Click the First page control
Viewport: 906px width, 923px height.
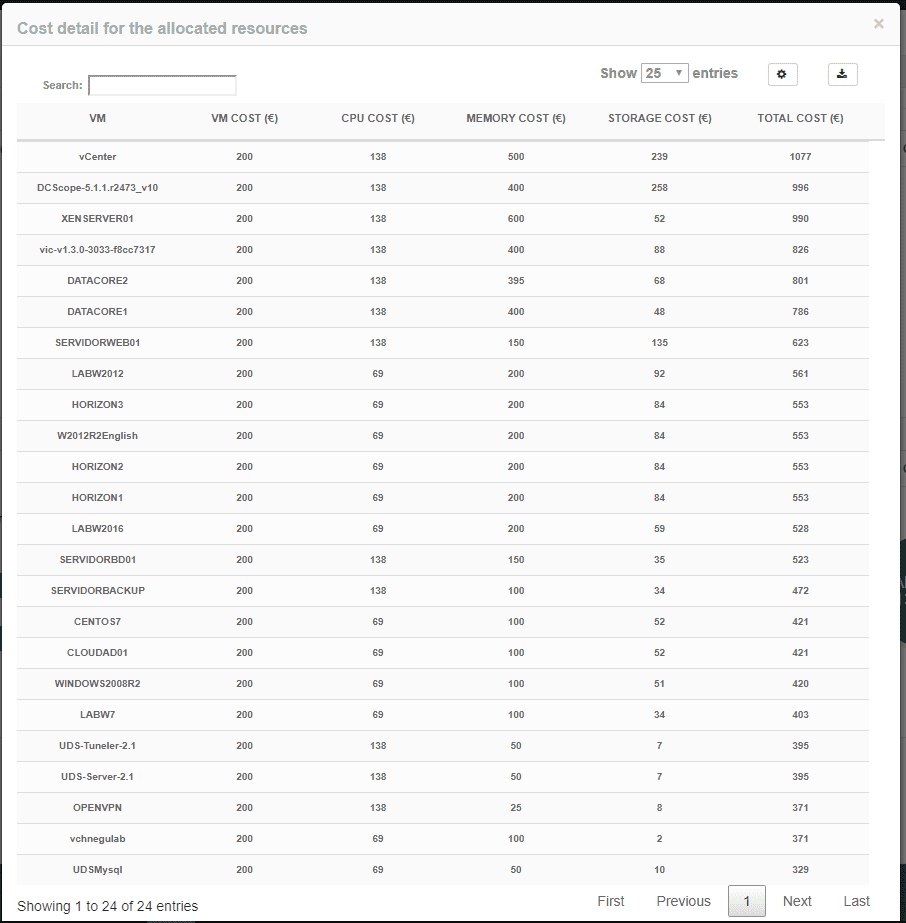[x=610, y=901]
